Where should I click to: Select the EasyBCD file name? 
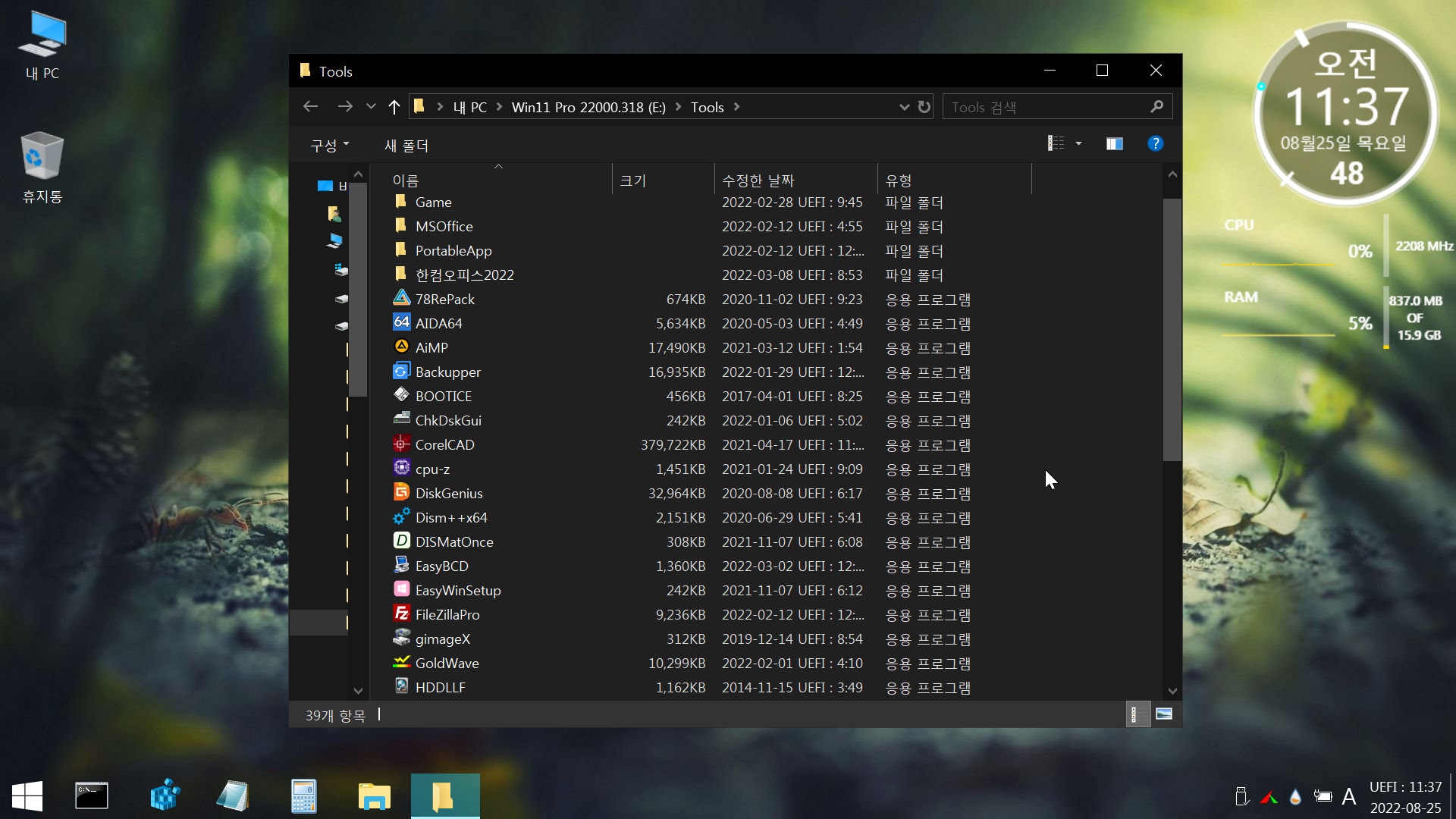click(441, 566)
